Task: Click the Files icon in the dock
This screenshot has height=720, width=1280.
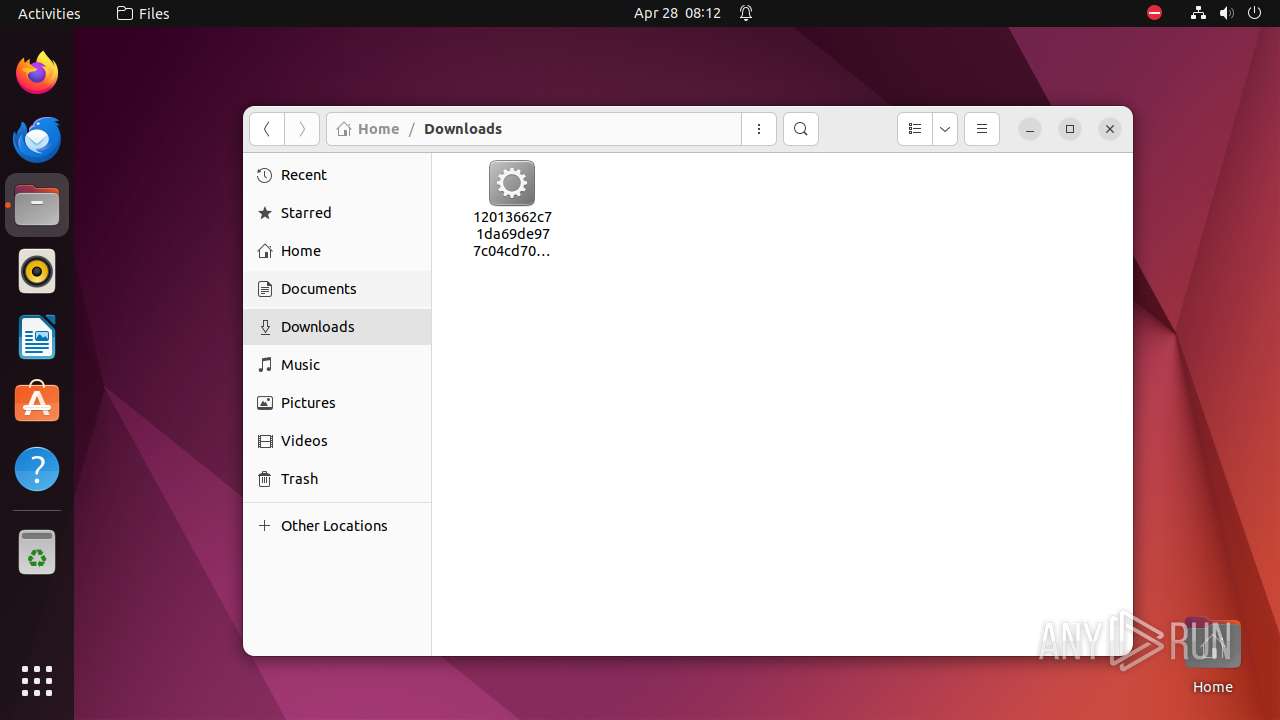Action: point(37,205)
